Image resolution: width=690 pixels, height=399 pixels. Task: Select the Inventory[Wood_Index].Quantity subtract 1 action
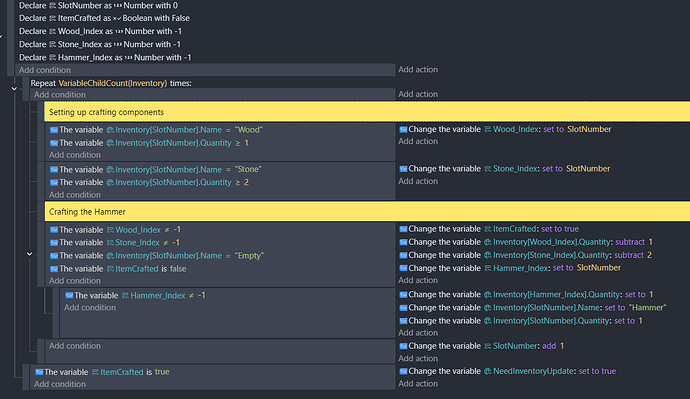(526, 242)
